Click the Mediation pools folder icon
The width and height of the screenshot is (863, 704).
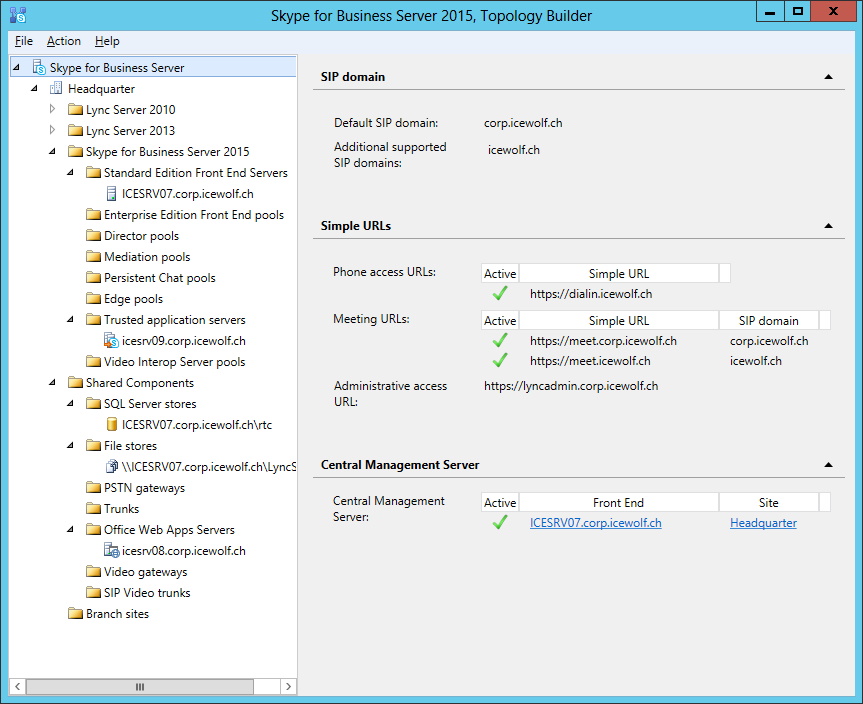94,257
